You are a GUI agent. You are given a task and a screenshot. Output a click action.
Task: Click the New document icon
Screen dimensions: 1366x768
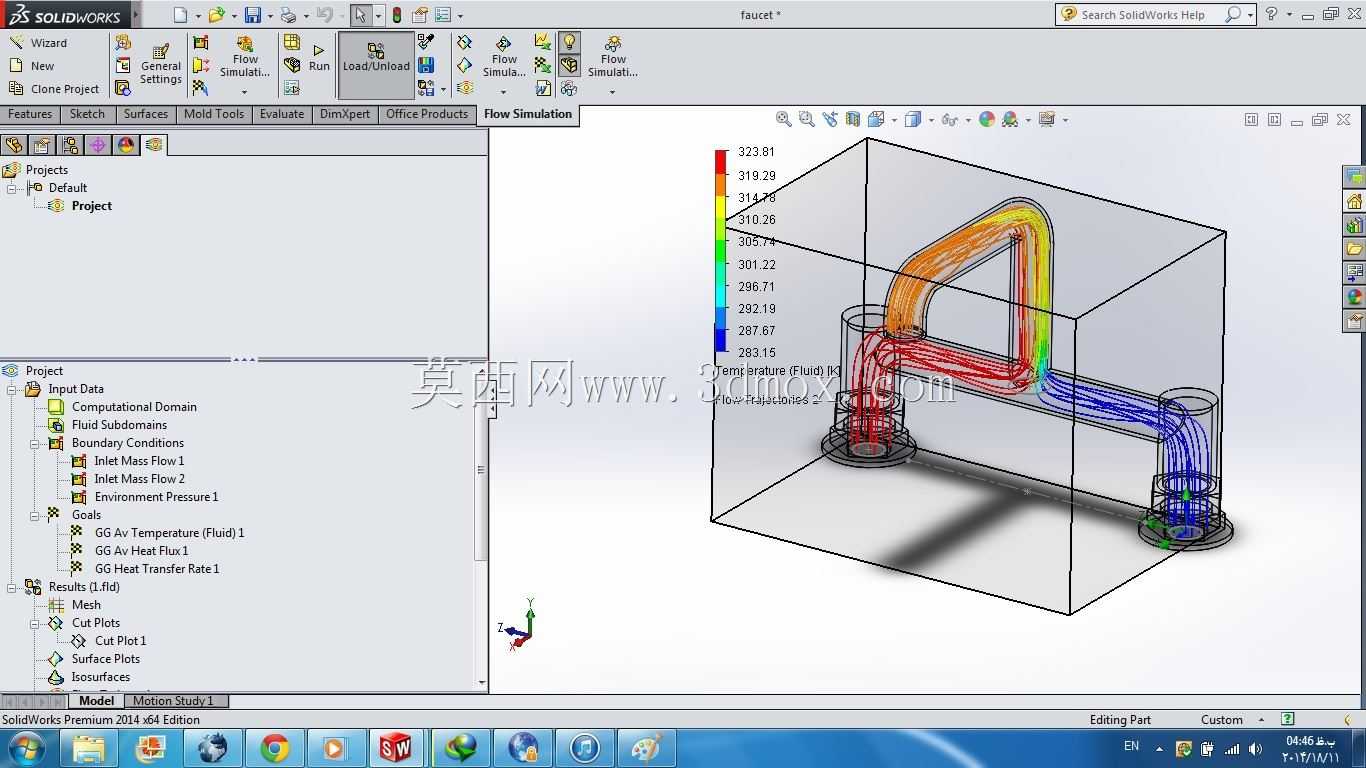(x=180, y=15)
